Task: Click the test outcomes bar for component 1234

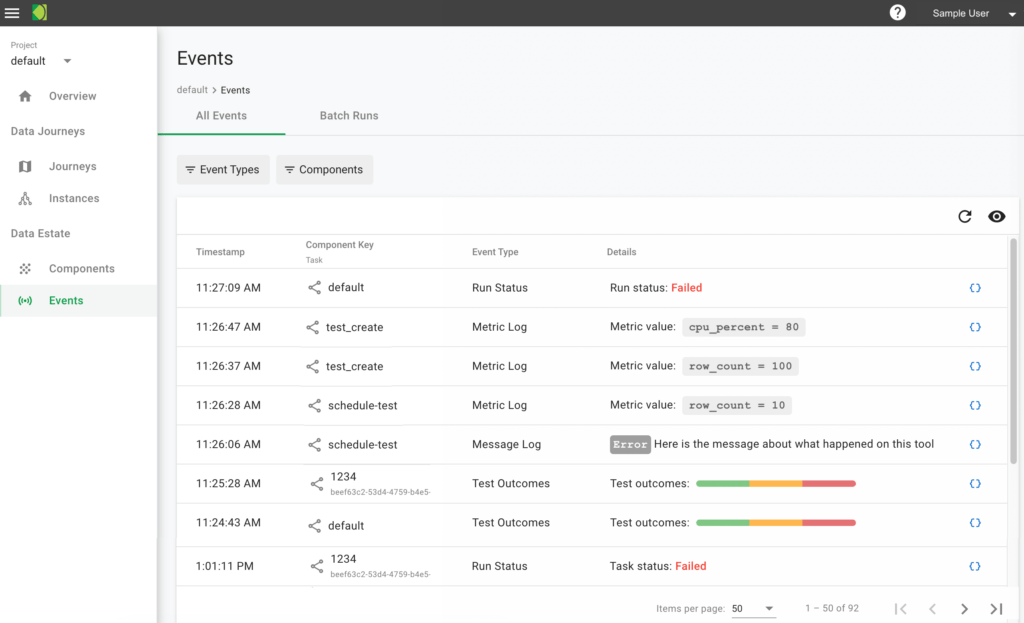Action: [x=777, y=483]
